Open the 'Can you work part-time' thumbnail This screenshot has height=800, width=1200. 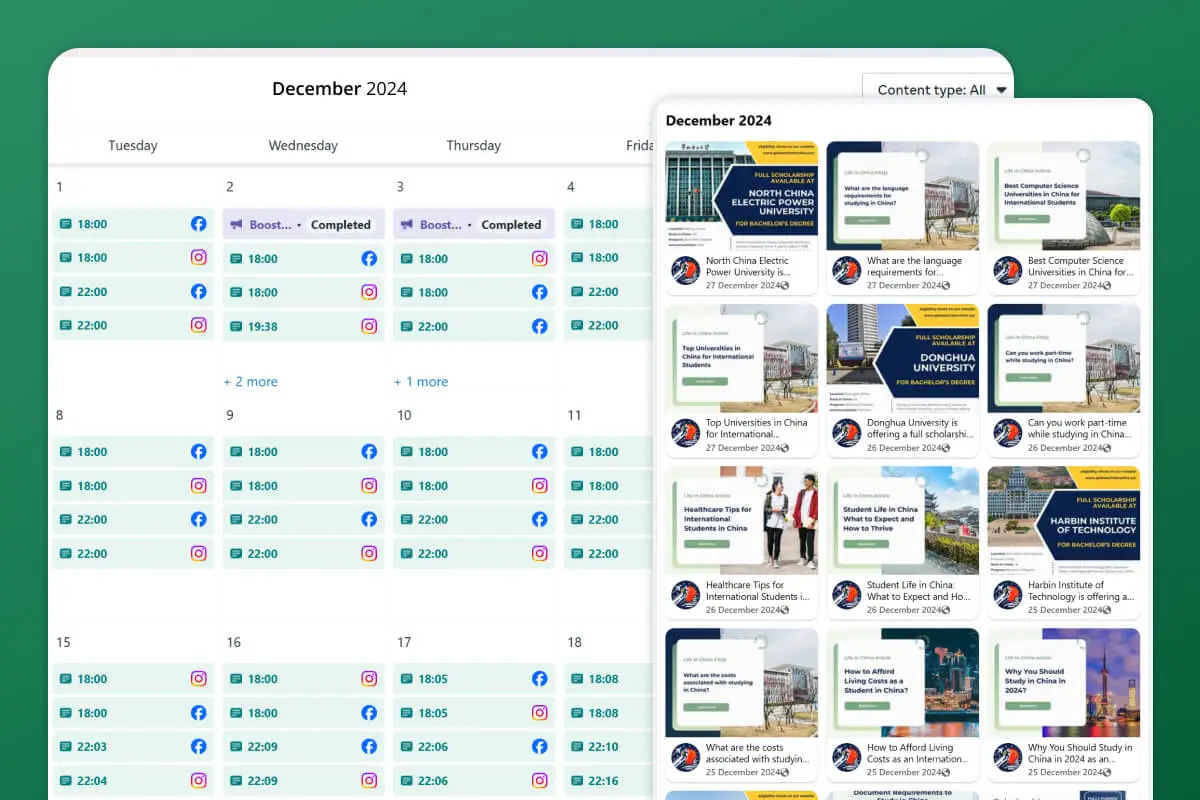pyautogui.click(x=1064, y=358)
